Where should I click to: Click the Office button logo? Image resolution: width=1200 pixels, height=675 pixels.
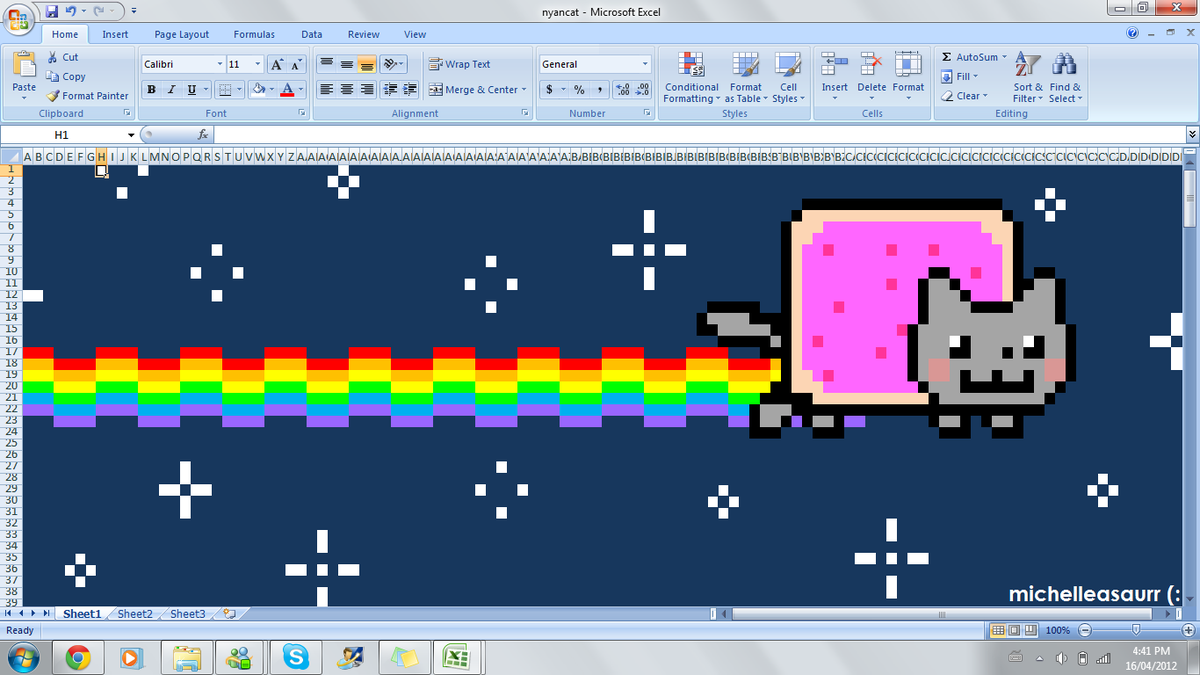(x=20, y=20)
